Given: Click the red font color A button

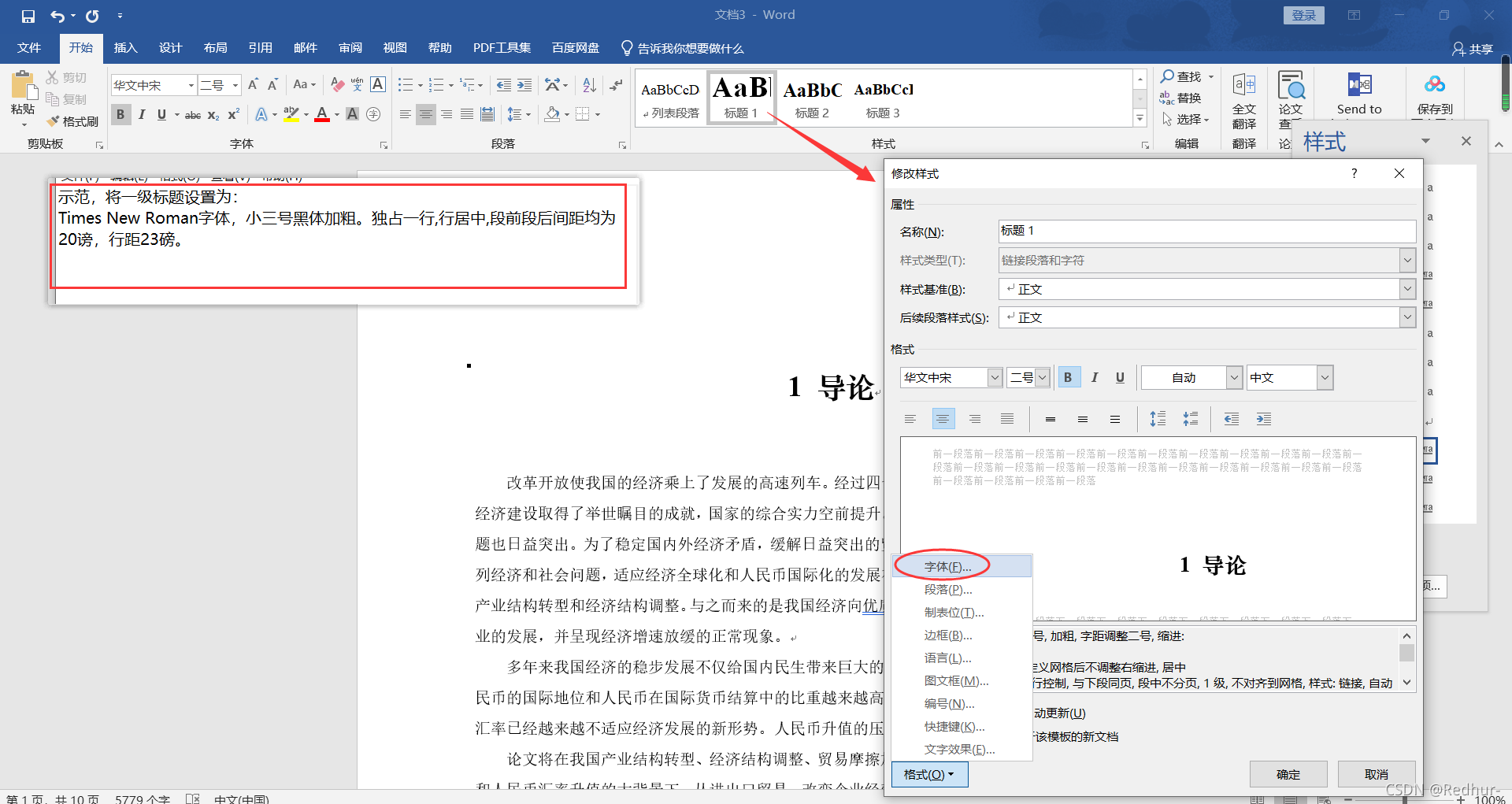Looking at the screenshot, I should pos(322,114).
